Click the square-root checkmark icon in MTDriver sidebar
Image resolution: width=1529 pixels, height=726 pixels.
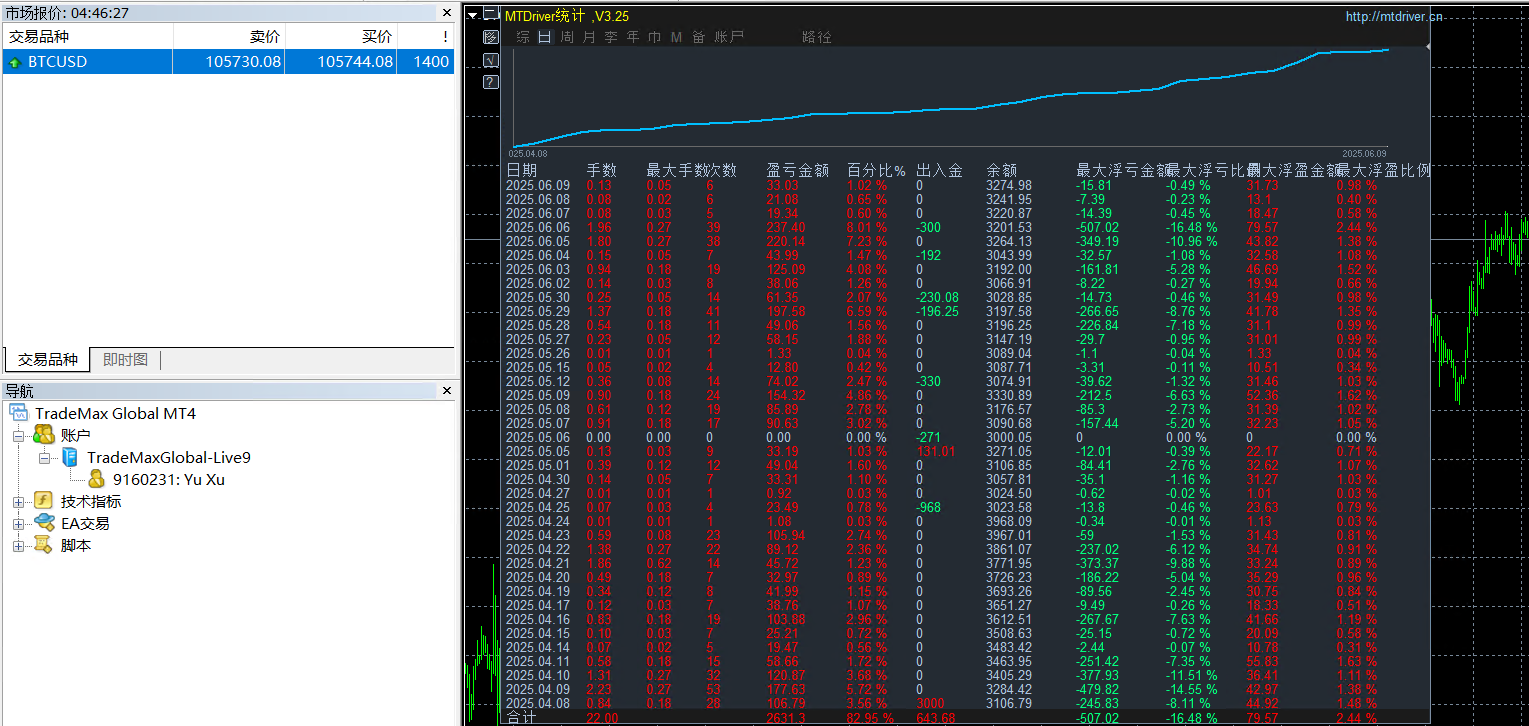point(490,60)
